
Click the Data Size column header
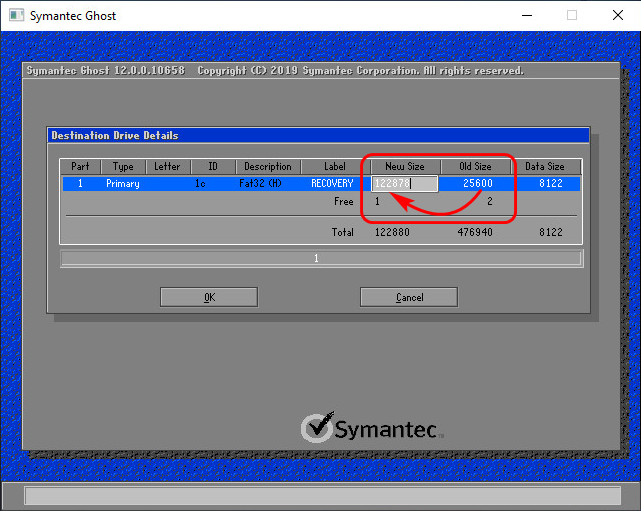coord(545,166)
